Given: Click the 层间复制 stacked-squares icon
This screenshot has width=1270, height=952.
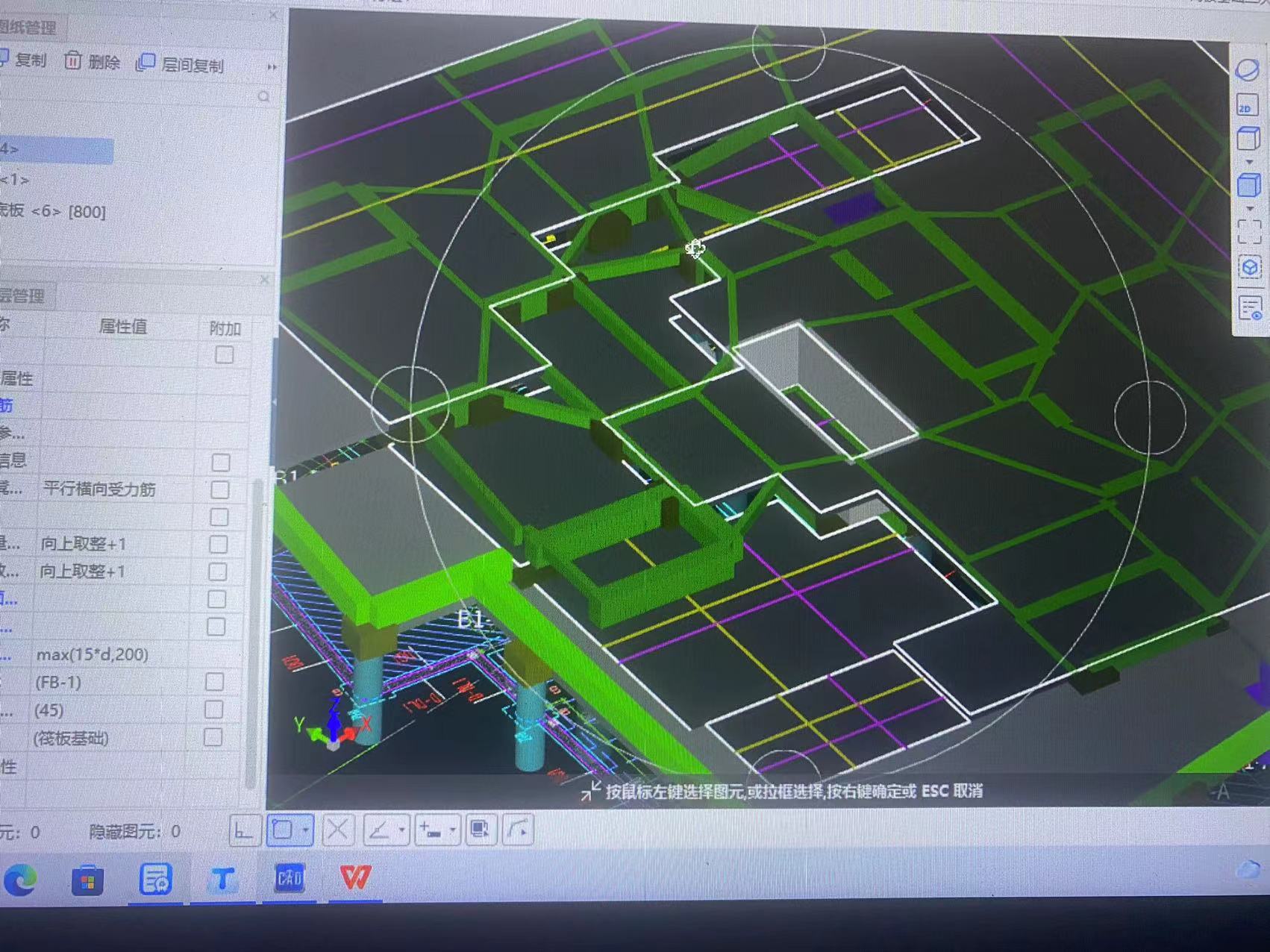Looking at the screenshot, I should [145, 64].
